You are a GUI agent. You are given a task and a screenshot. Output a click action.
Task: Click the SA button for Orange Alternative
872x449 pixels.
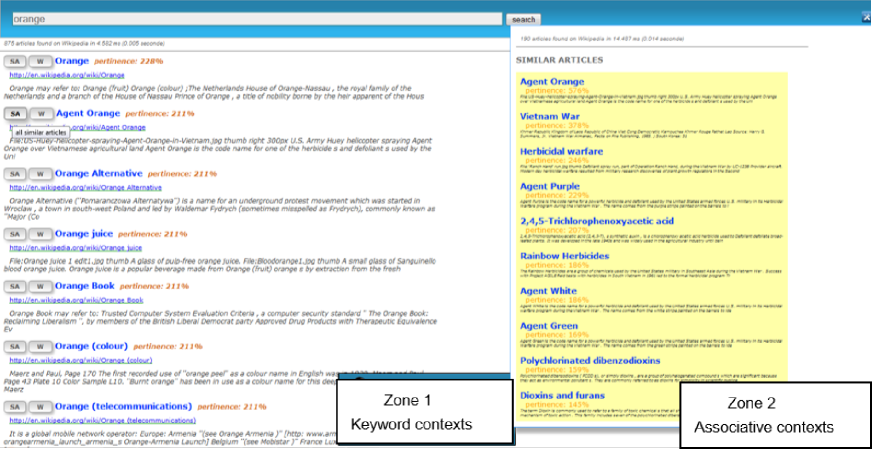[x=15, y=174]
